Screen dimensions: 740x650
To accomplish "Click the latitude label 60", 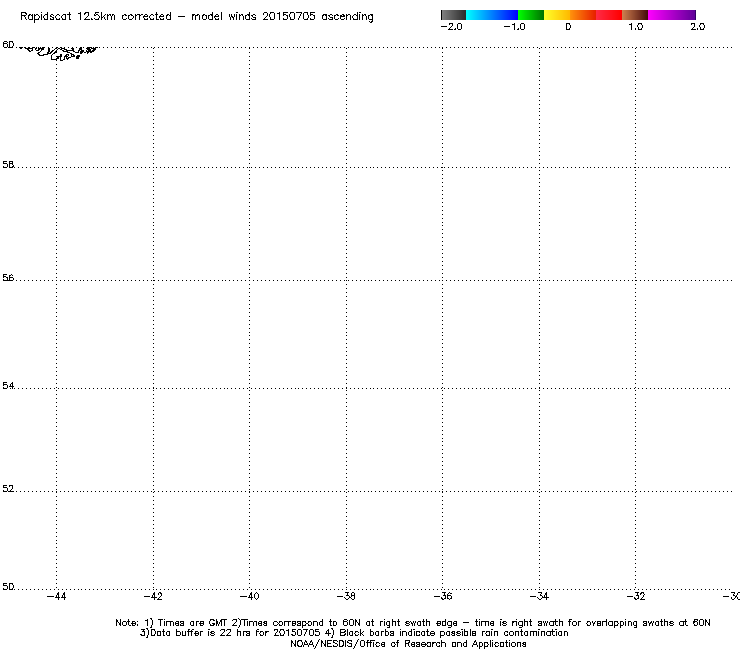I will [8, 45].
